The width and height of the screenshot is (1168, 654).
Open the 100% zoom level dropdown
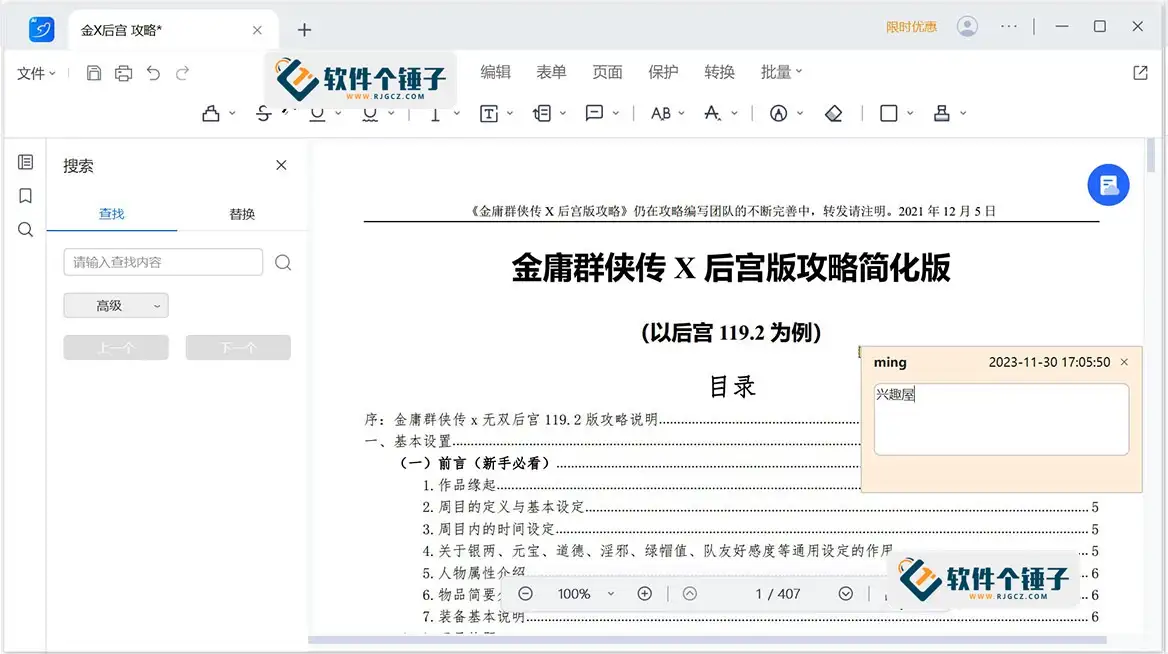pyautogui.click(x=584, y=593)
